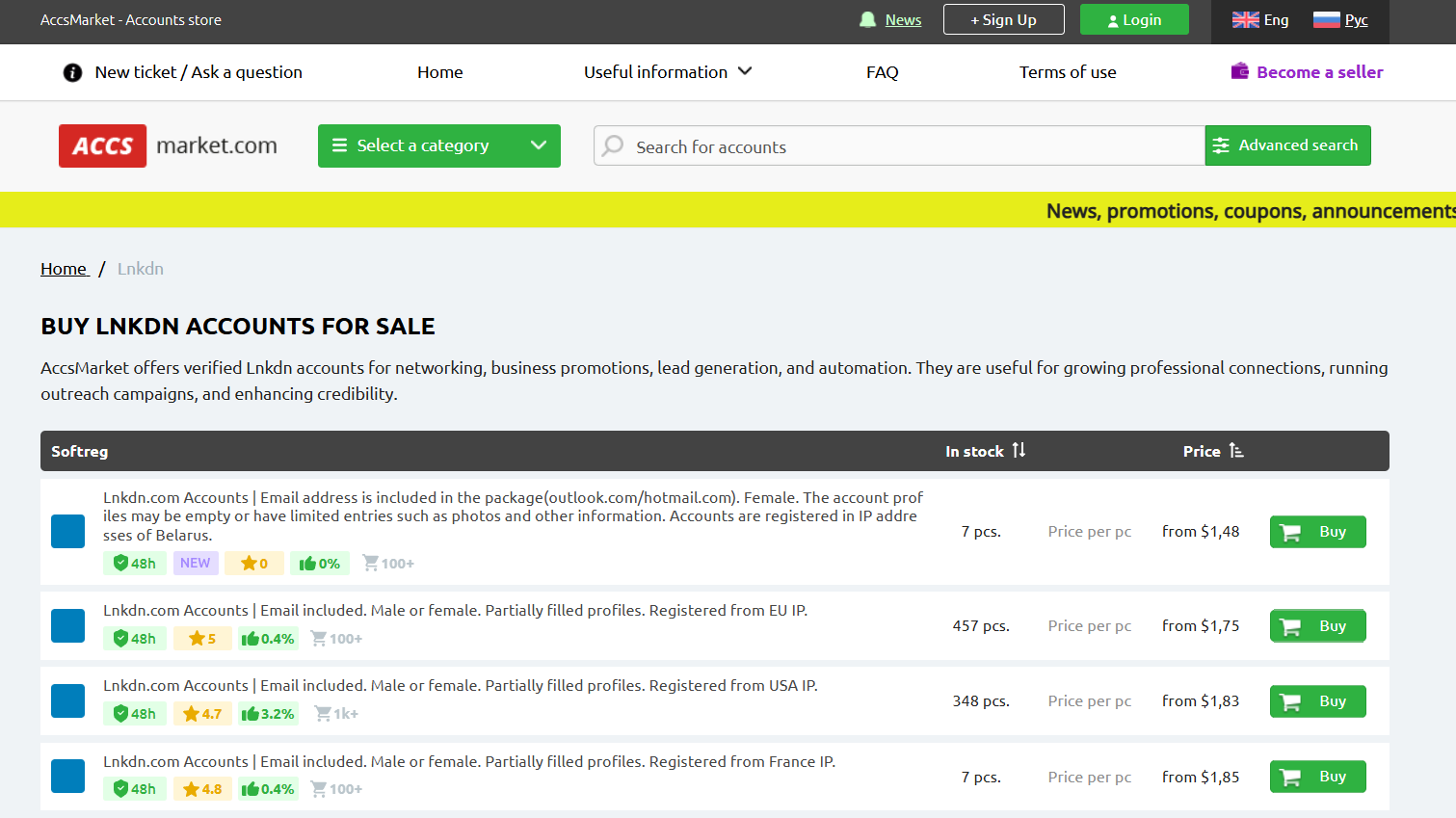Open the Select a category dropdown
Screen dimensions: 1456x818
point(438,145)
